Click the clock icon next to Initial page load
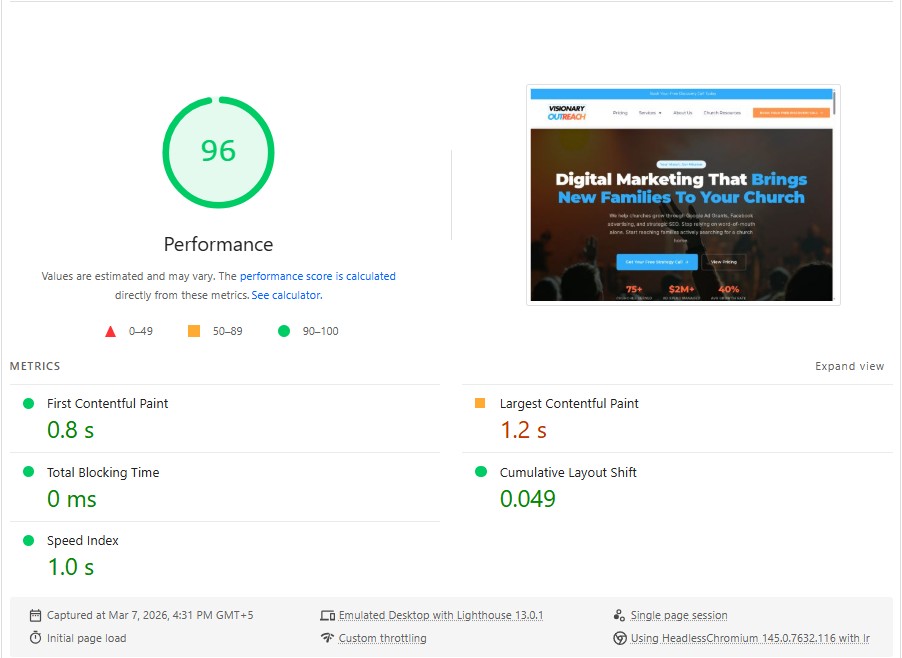The image size is (902, 658). click(34, 638)
